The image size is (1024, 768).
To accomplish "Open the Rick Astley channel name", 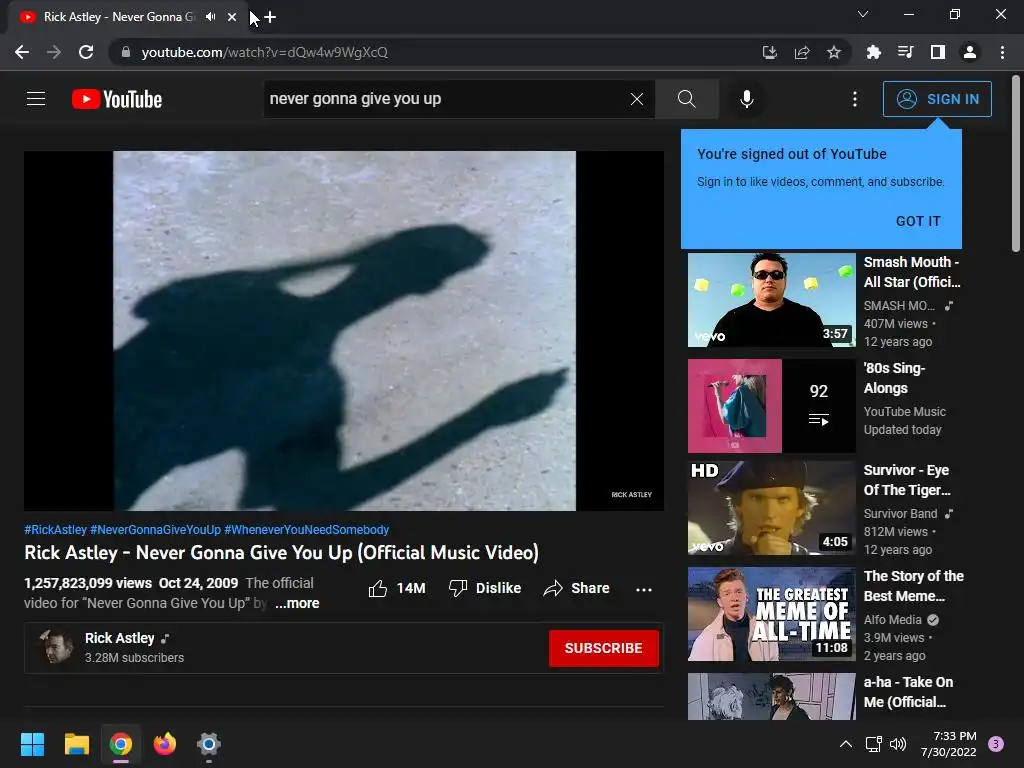I will (x=120, y=638).
